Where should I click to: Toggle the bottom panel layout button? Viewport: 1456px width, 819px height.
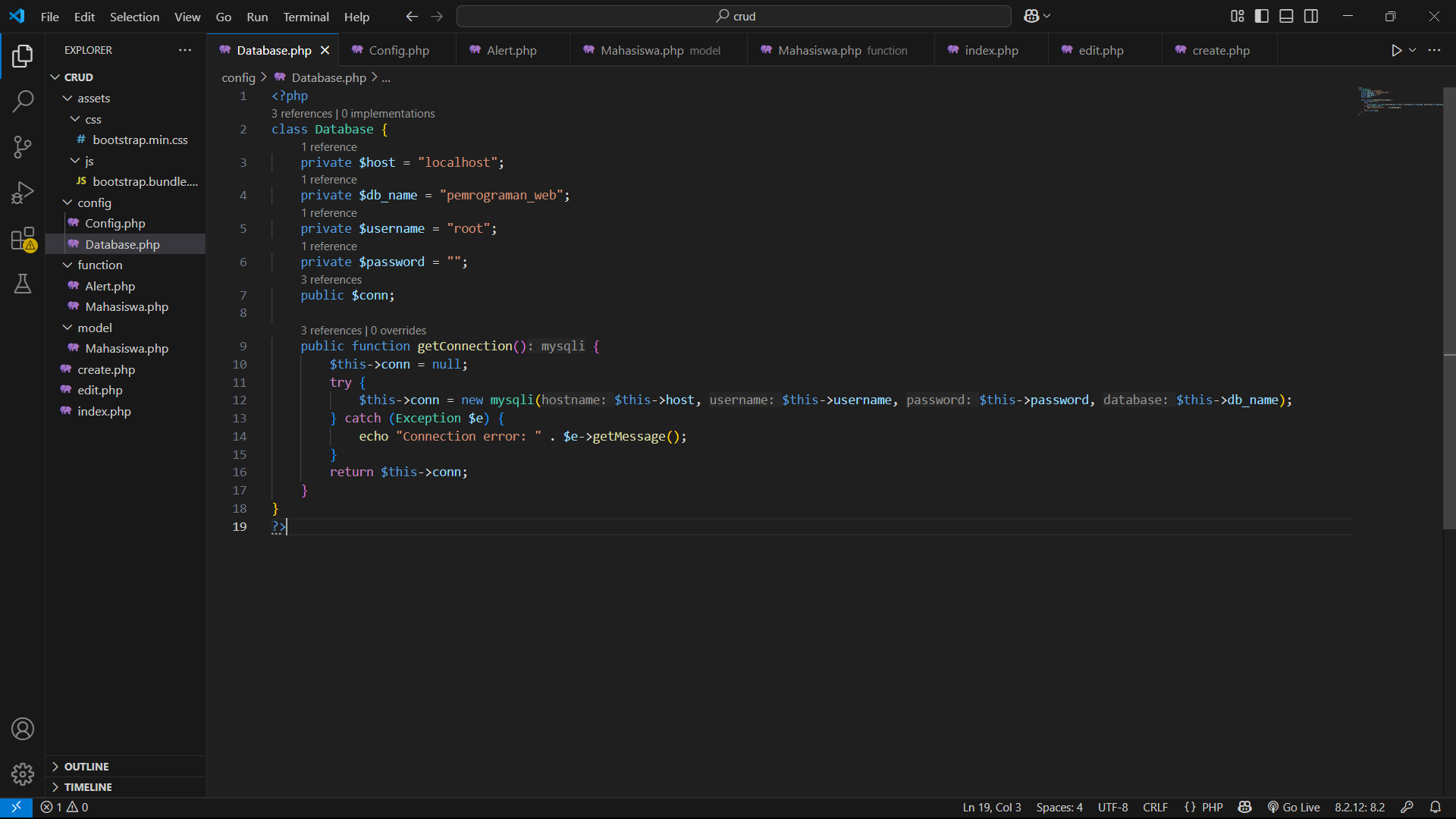[1286, 16]
